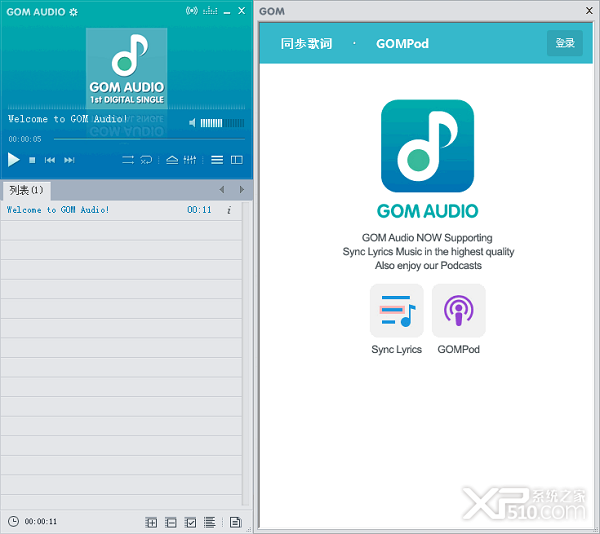Open file using the eject icon
The height and width of the screenshot is (534, 600).
click(x=172, y=160)
